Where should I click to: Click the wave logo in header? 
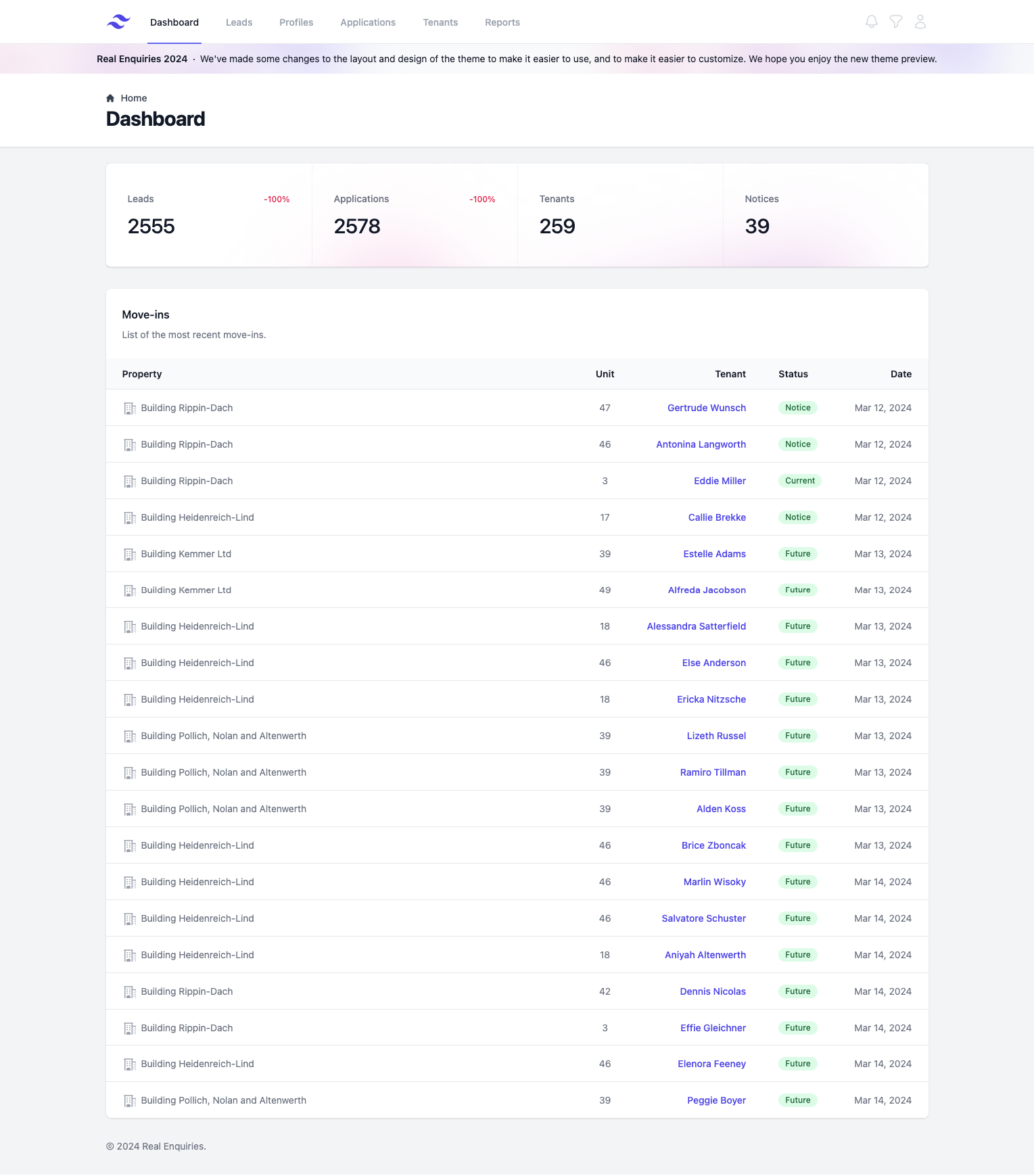tap(118, 22)
